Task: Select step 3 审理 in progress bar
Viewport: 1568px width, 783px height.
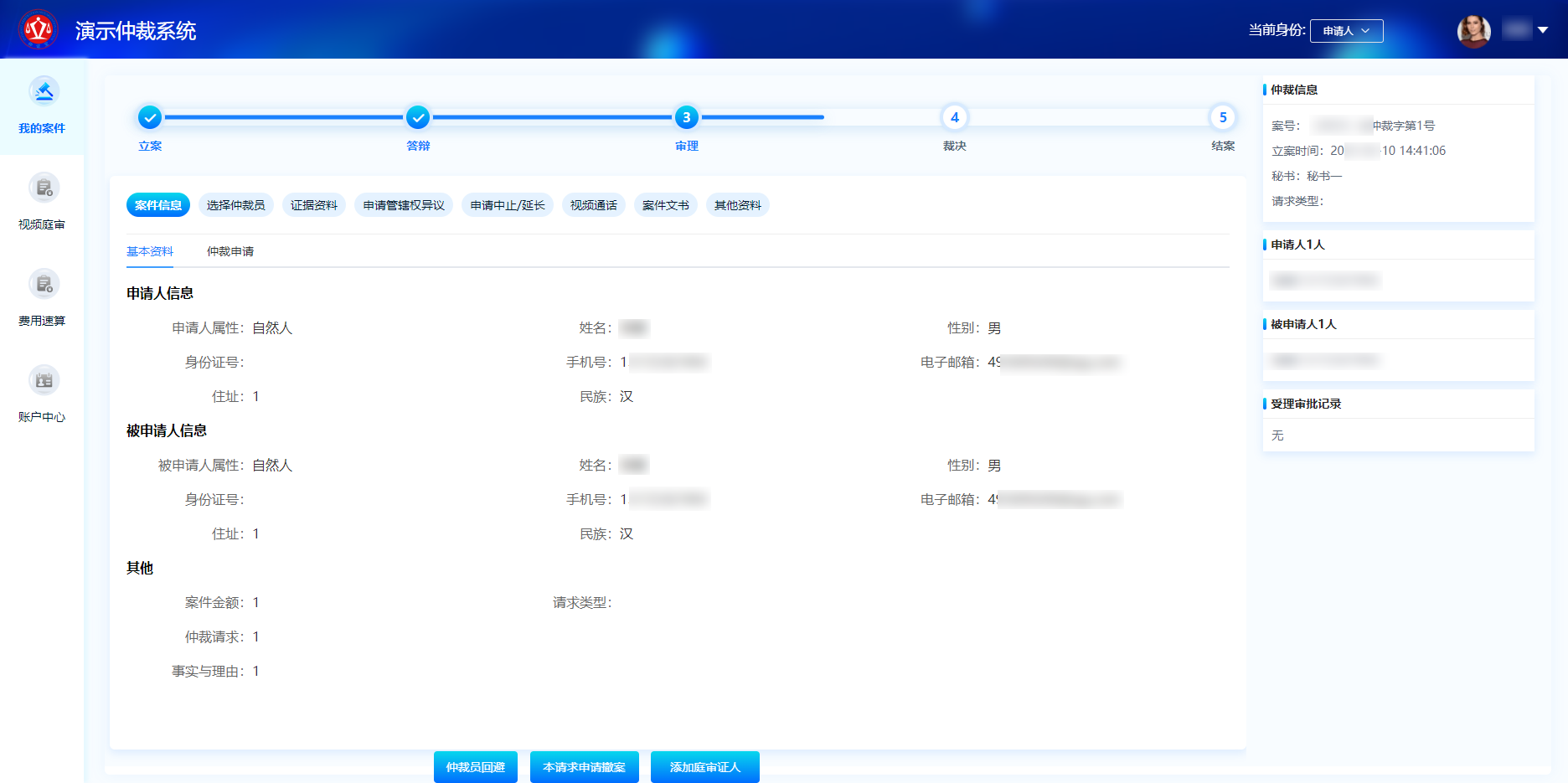Action: [686, 117]
